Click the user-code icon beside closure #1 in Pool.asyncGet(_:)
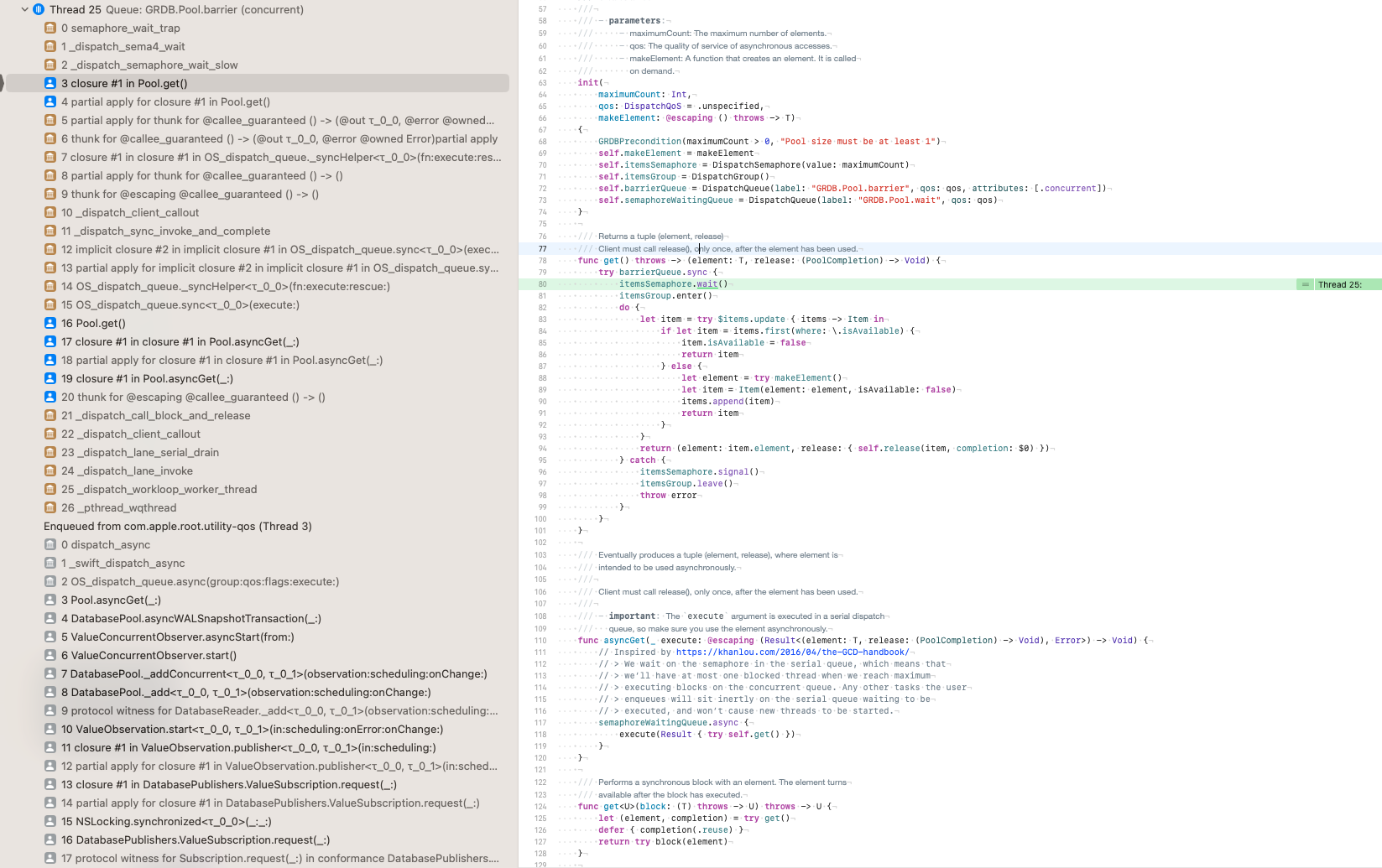Screen dimensions: 1382x868 (x=51, y=378)
